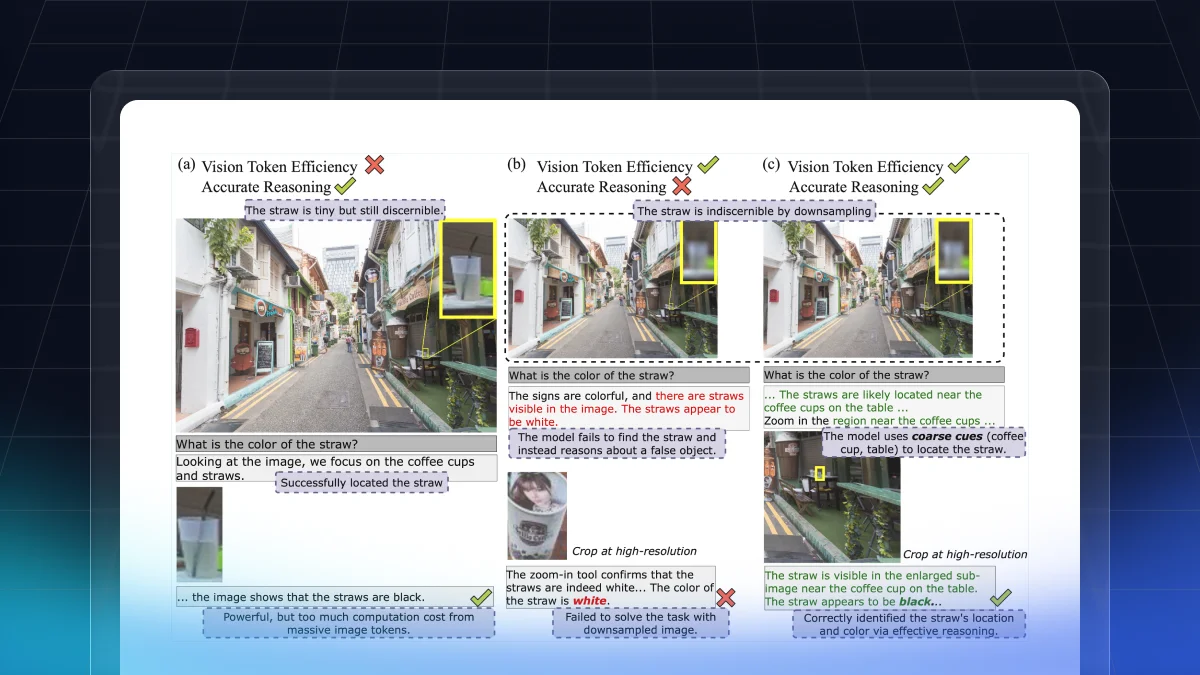
Task: Click 'Vision Token Efficiency' heading in panel (a)
Action: pyautogui.click(x=279, y=166)
